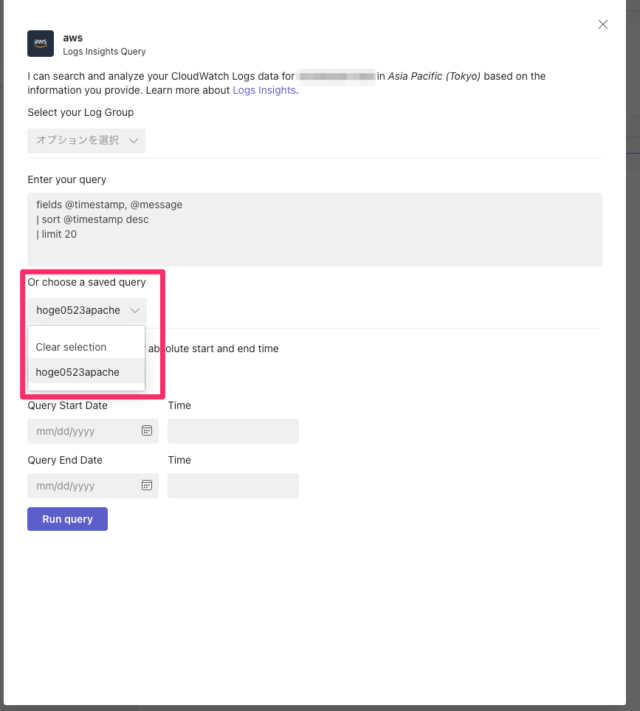Viewport: 640px width, 711px height.
Task: Click the AWS logo icon
Action: click(x=41, y=43)
